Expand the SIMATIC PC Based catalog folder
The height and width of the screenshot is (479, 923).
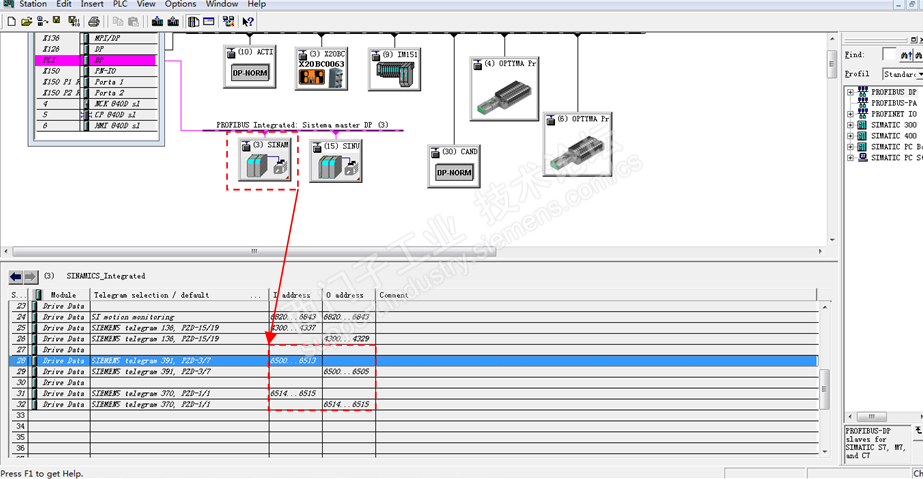(851, 147)
